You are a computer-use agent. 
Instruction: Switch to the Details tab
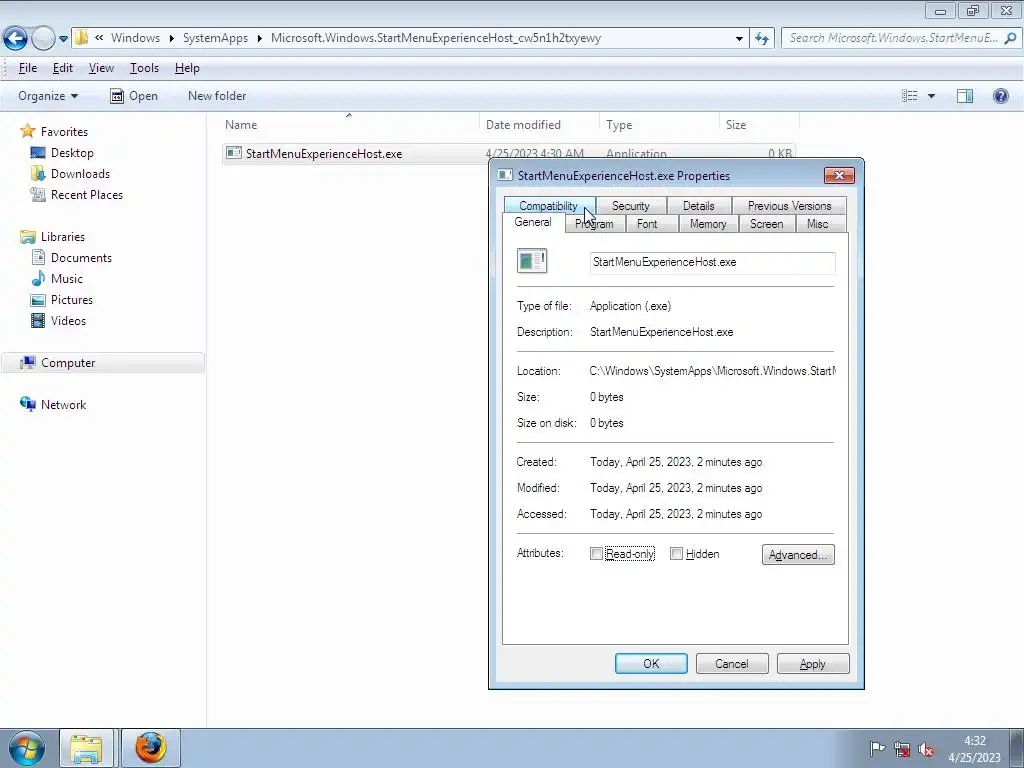coord(699,206)
